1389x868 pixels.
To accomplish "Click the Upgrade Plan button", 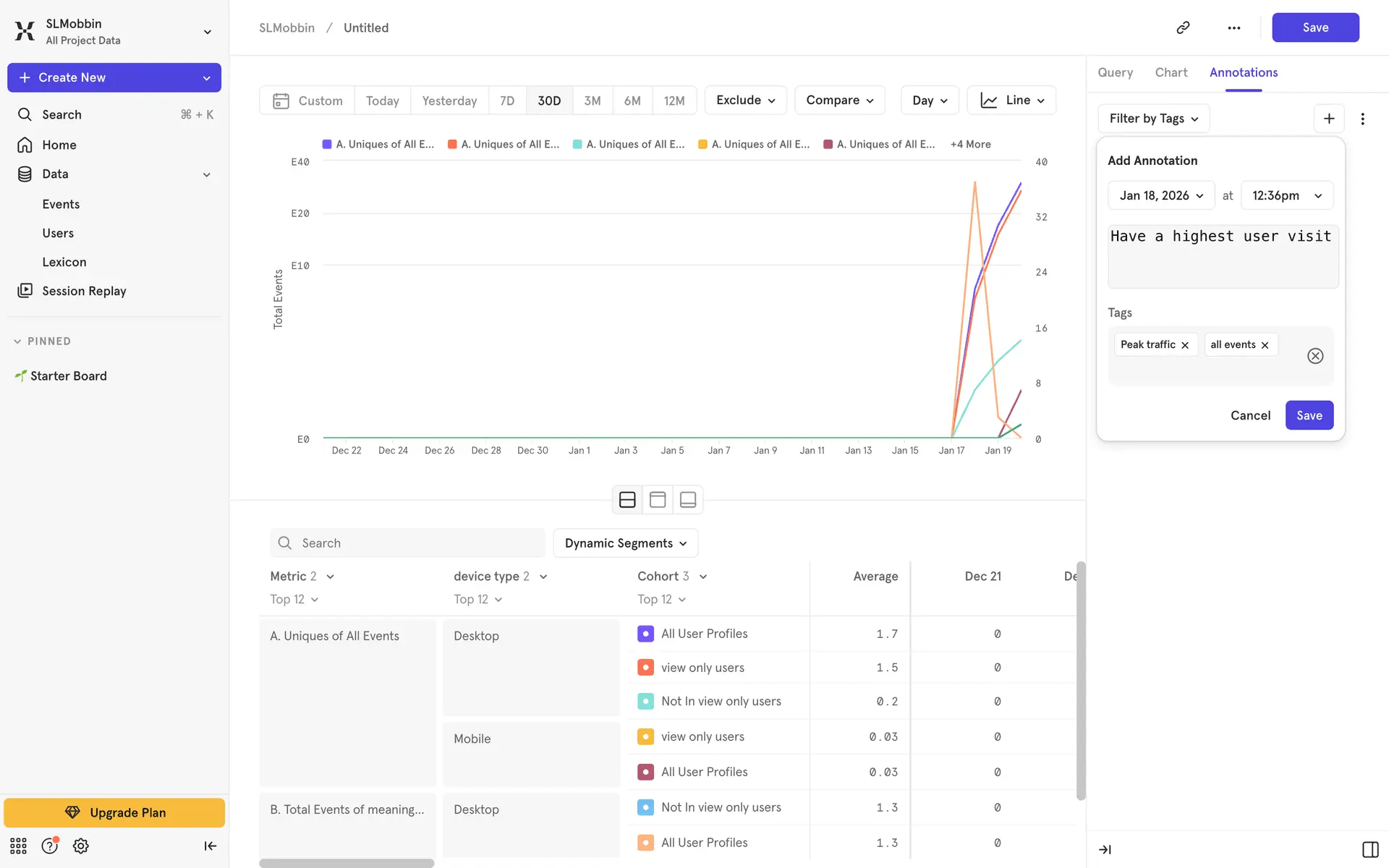I will point(114,812).
